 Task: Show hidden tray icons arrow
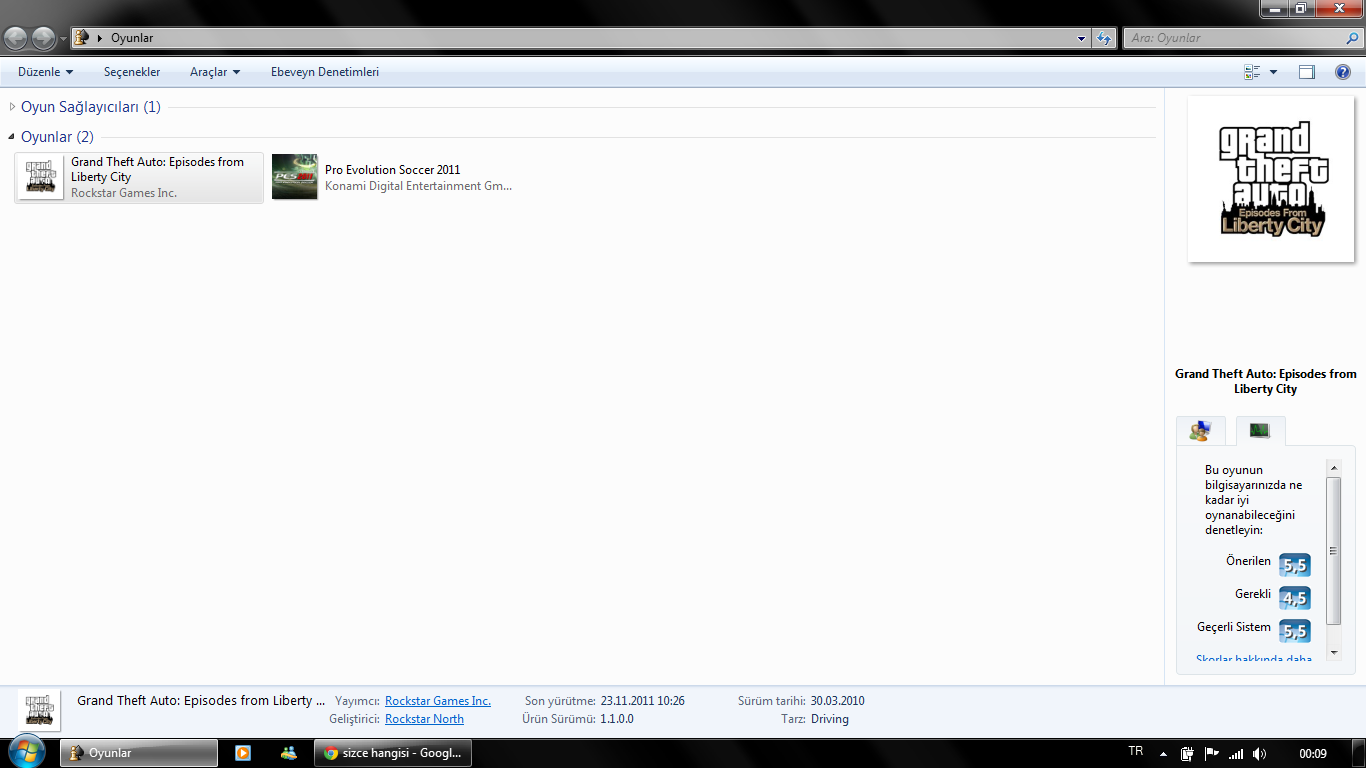(x=1163, y=754)
